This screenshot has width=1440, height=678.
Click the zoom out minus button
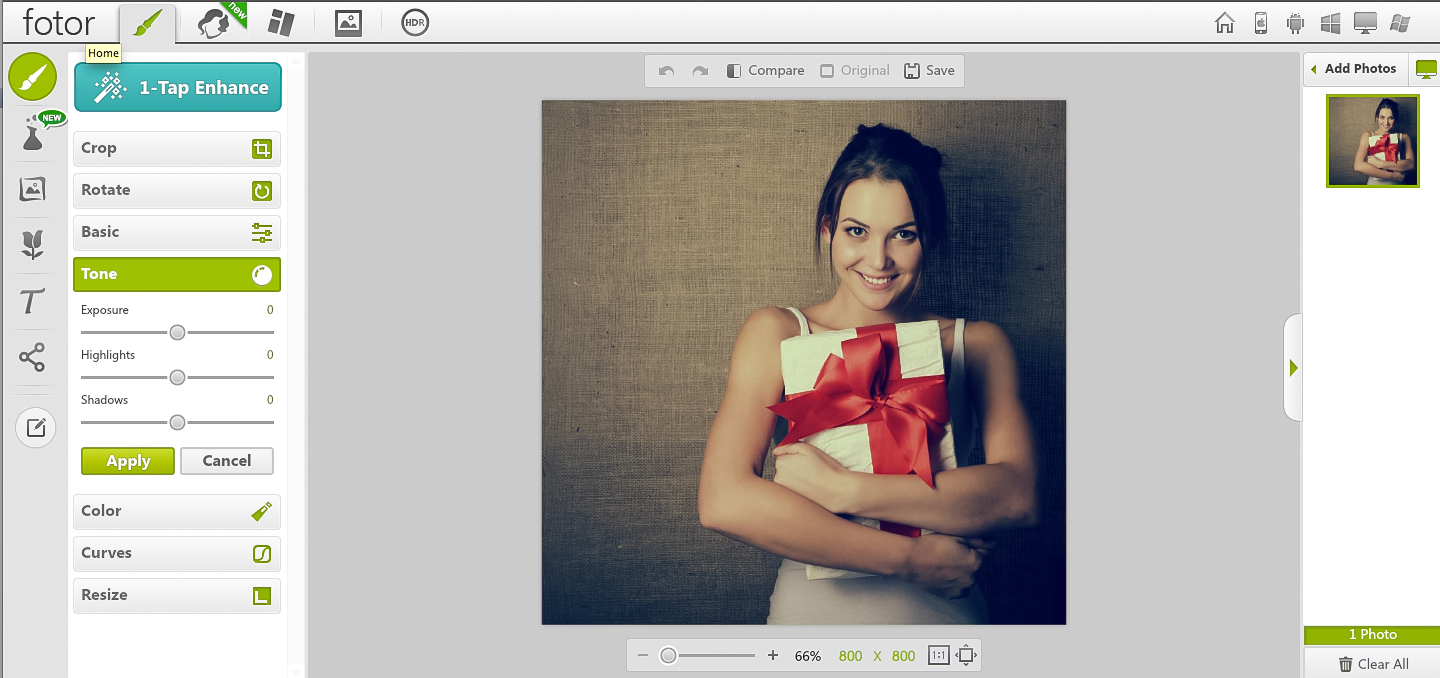(642, 656)
